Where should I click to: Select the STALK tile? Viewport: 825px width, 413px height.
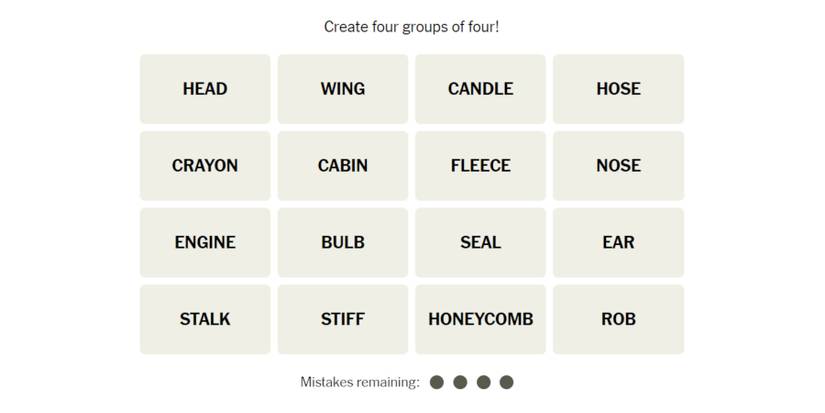coord(205,319)
